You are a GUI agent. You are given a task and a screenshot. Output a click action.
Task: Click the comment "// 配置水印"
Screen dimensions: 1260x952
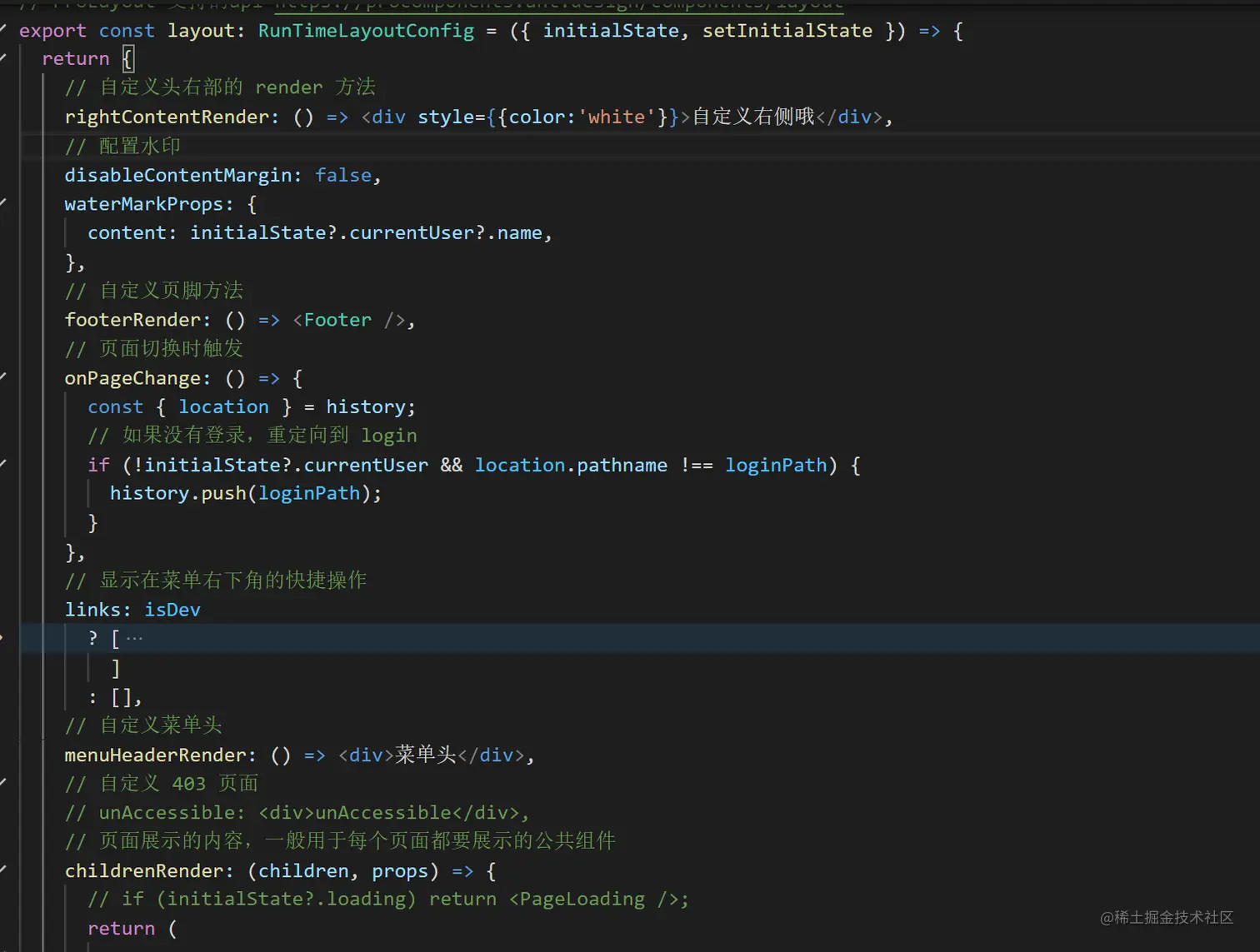click(122, 146)
